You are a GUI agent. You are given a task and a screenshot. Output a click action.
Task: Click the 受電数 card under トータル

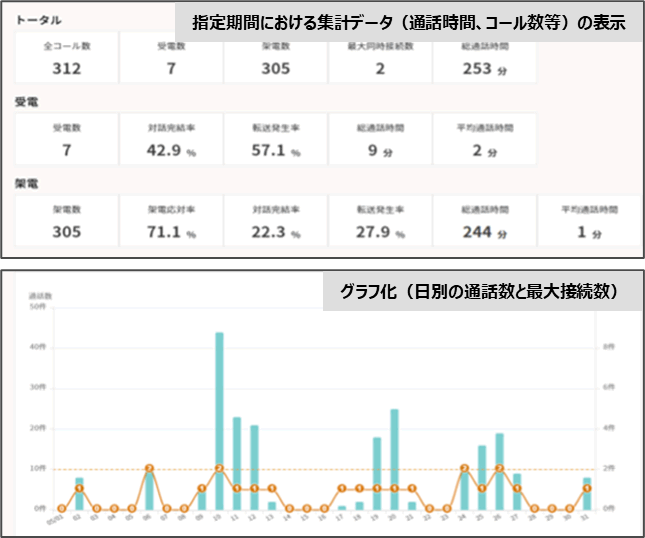[x=172, y=57]
